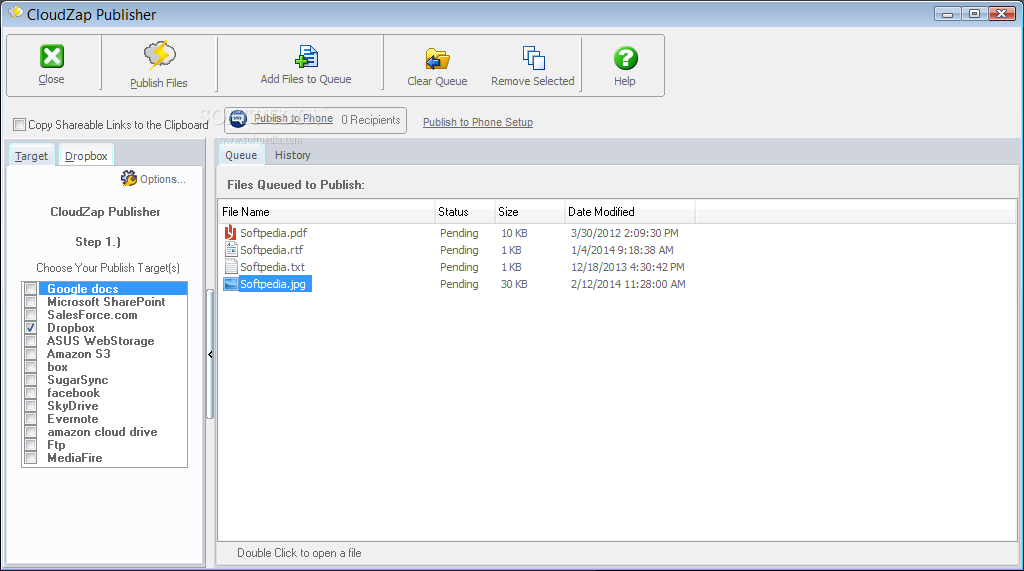Open Help via the green question icon

(626, 58)
